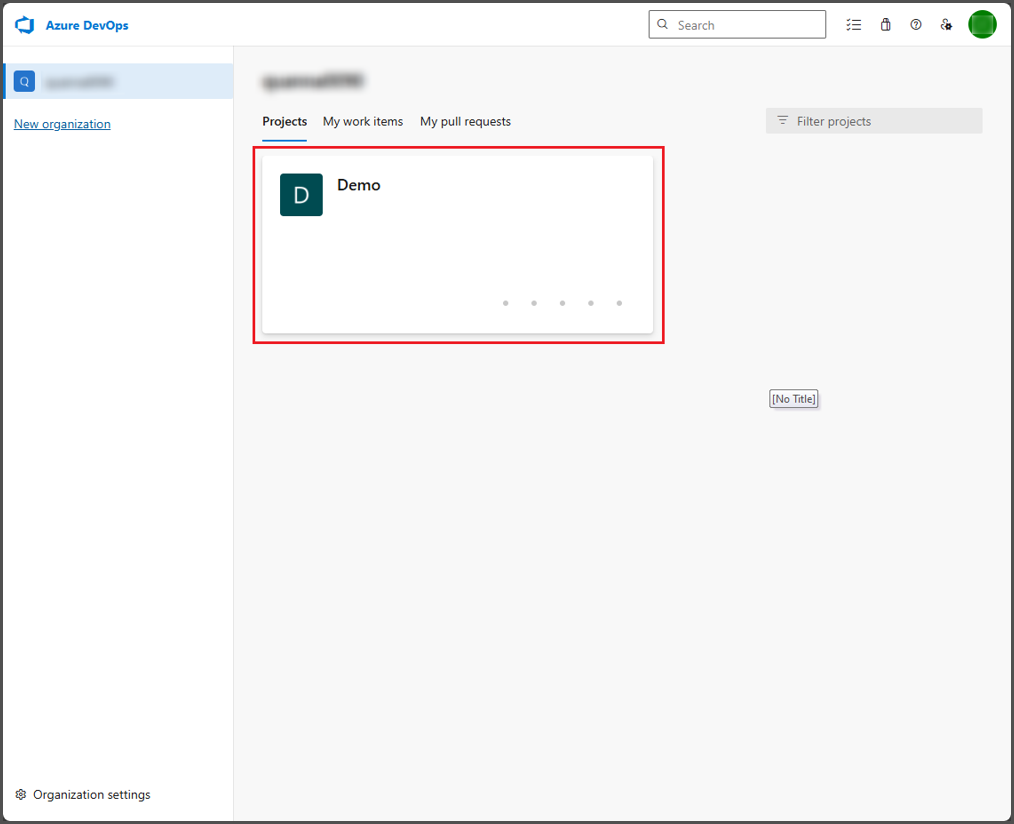Open the work items checklist icon
Viewport: 1014px width, 824px height.
point(854,25)
